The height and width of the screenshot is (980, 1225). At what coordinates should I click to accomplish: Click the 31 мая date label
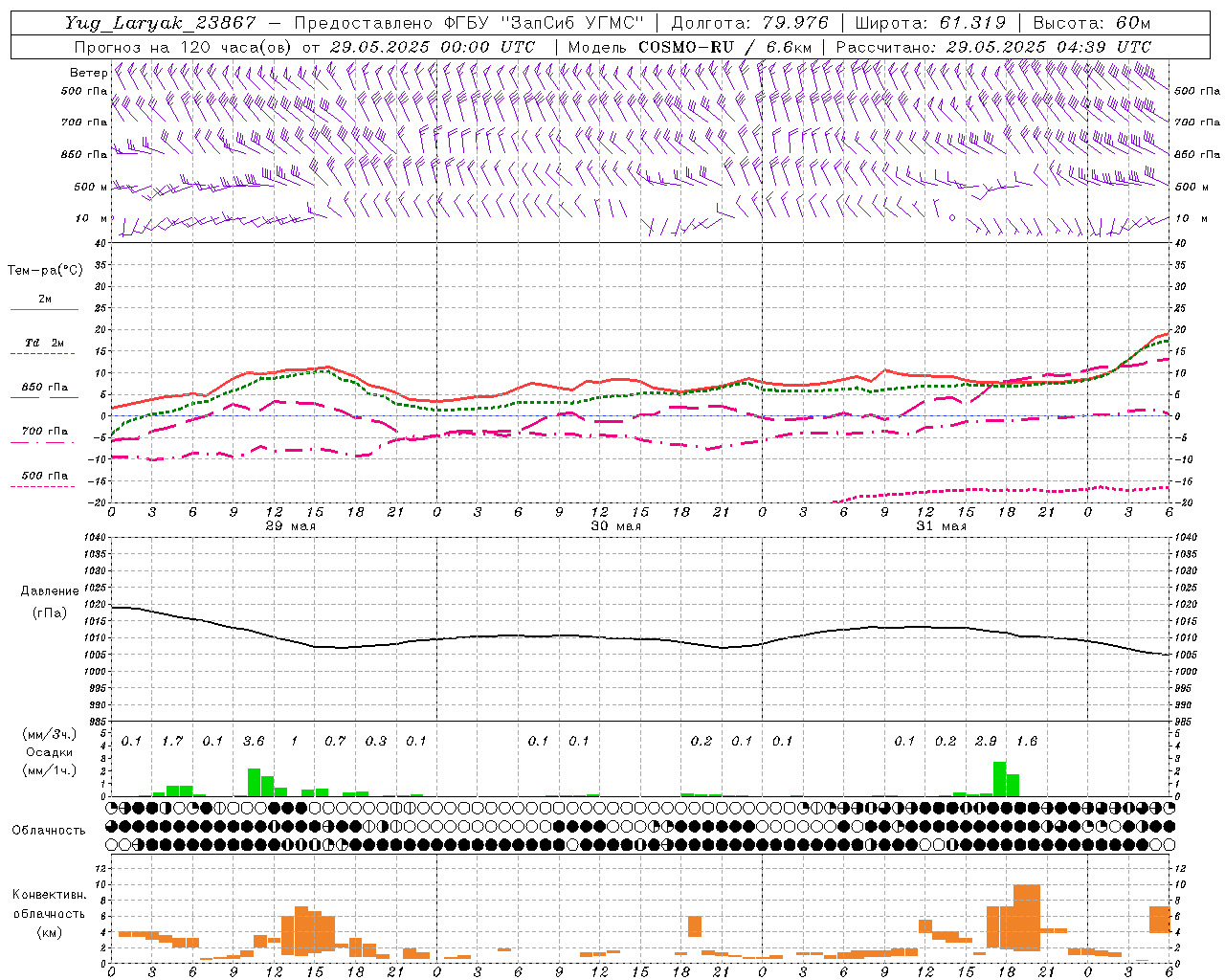click(941, 526)
